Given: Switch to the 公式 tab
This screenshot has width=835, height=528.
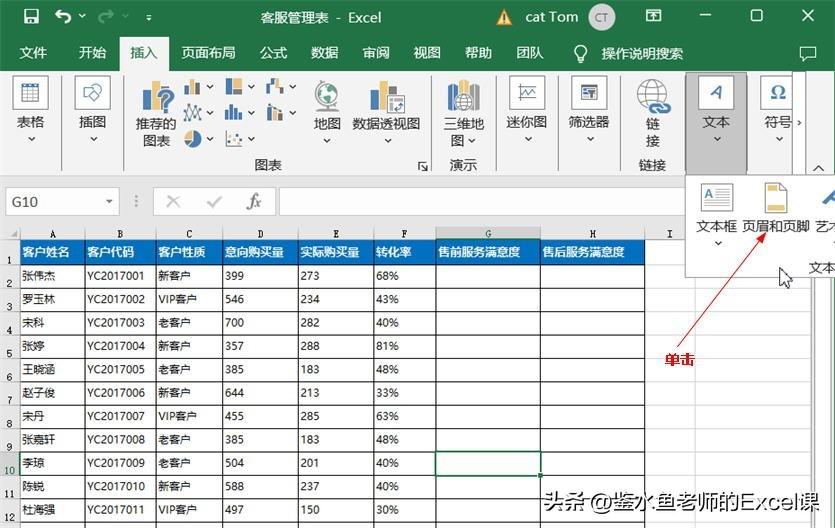Looking at the screenshot, I should [x=273, y=53].
